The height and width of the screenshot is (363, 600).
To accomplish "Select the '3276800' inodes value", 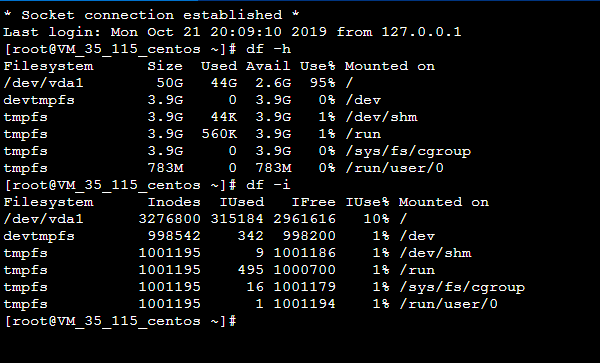I will coord(170,219).
